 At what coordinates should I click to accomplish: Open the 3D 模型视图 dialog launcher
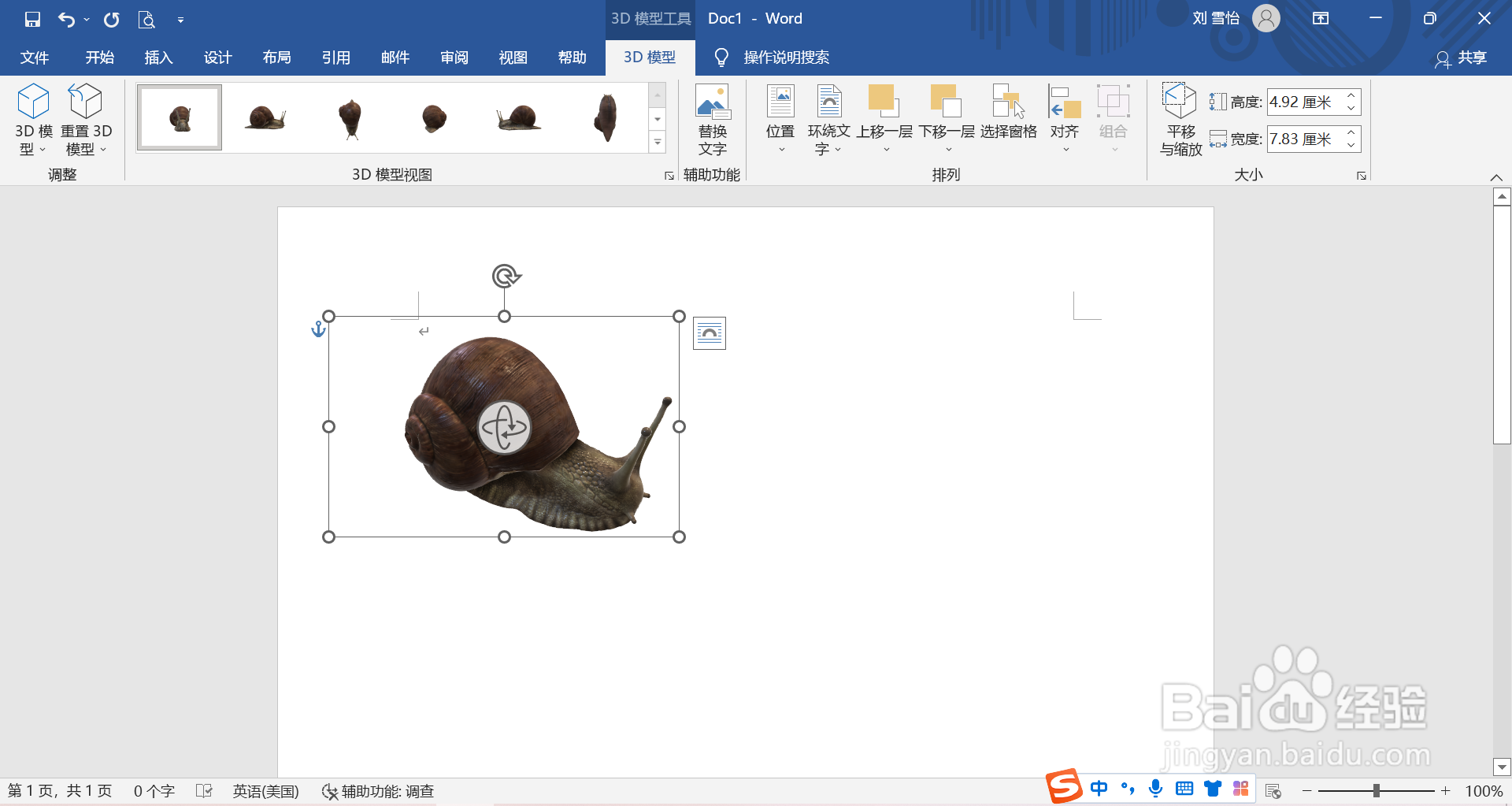tap(669, 176)
